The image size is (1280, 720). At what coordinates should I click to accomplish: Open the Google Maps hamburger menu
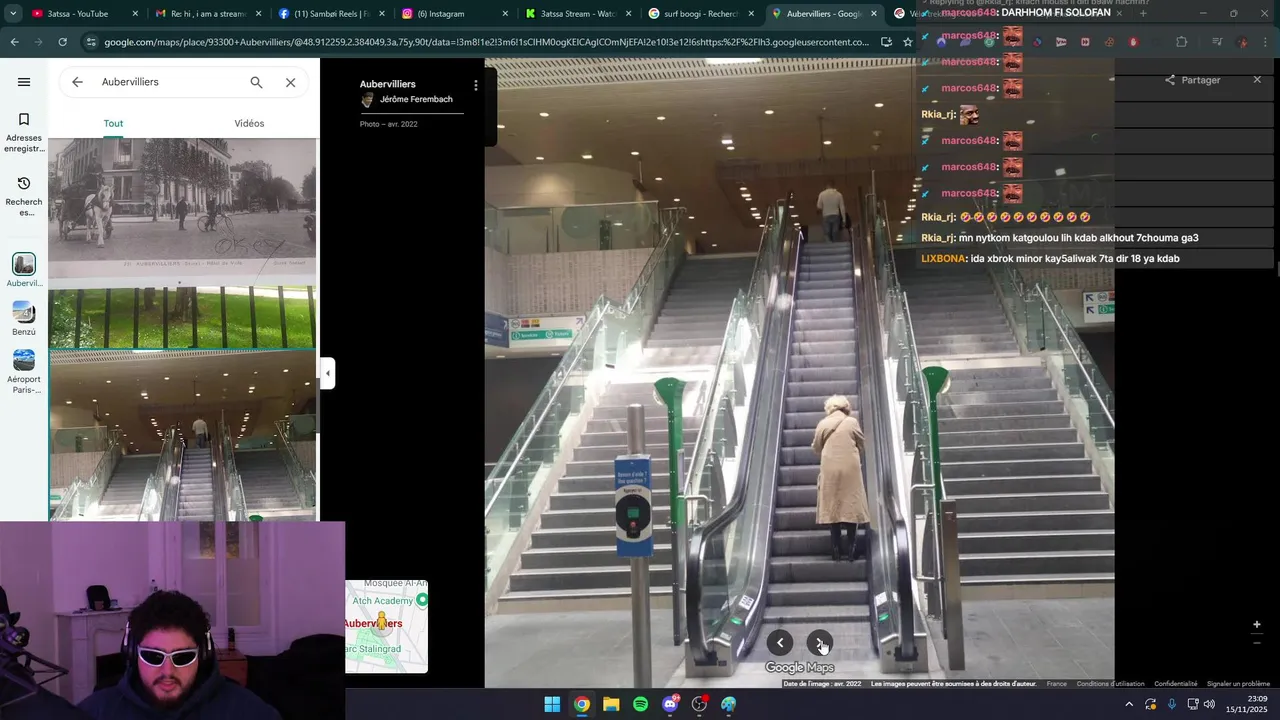click(x=24, y=82)
